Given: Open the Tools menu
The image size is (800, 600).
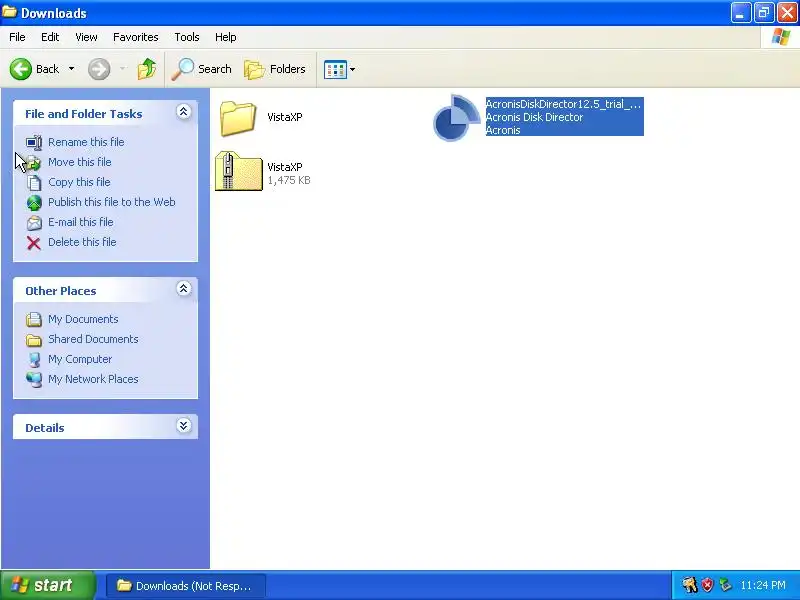Looking at the screenshot, I should pyautogui.click(x=187, y=37).
